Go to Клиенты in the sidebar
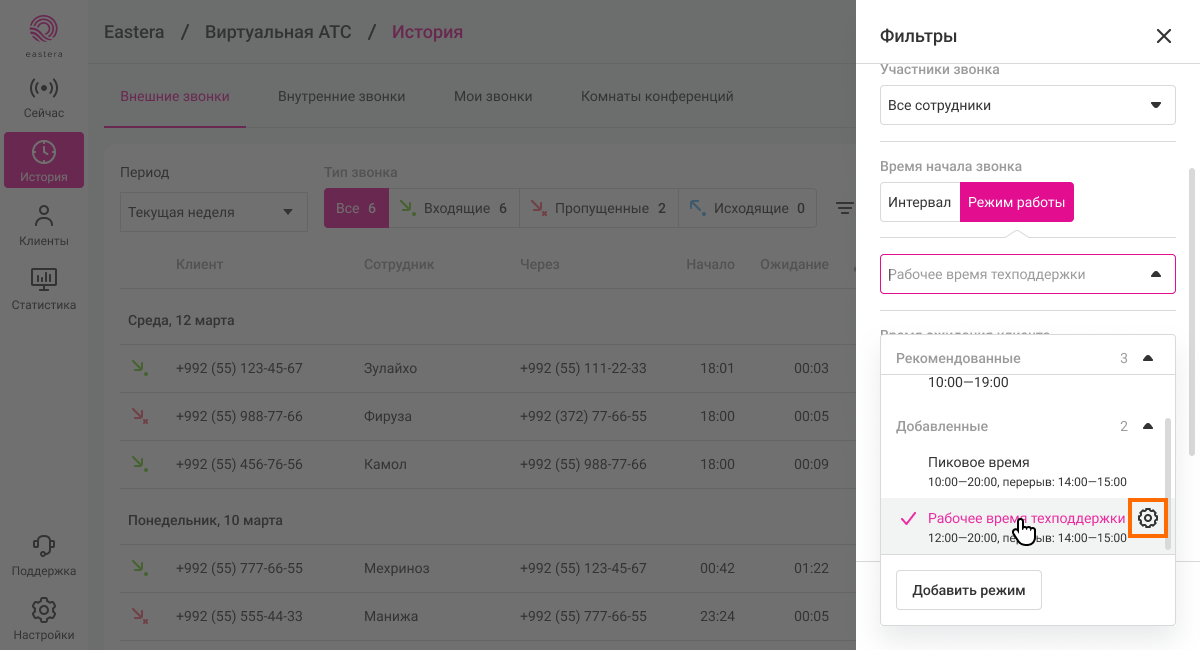 44,225
